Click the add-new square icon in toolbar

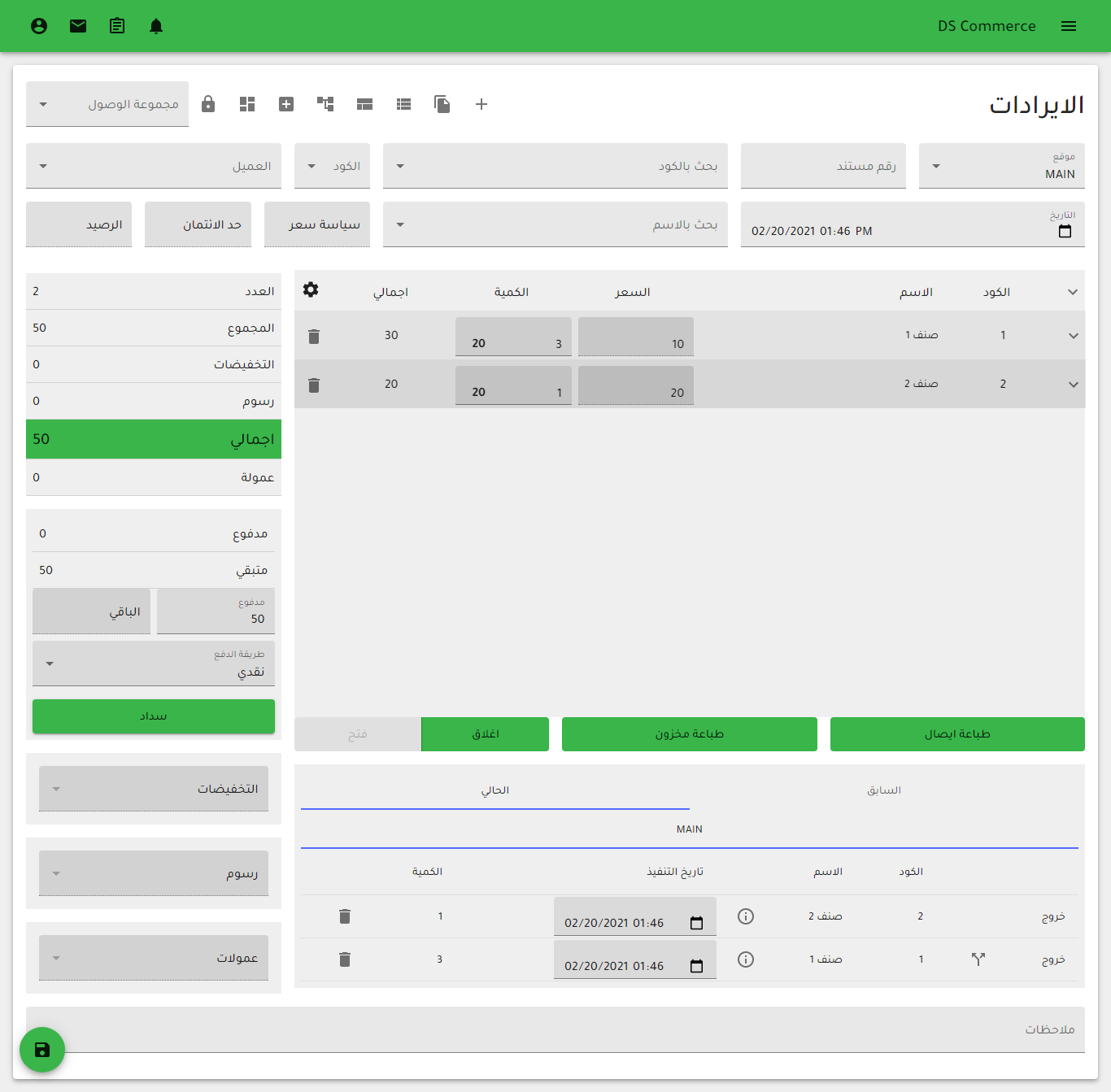tap(286, 104)
